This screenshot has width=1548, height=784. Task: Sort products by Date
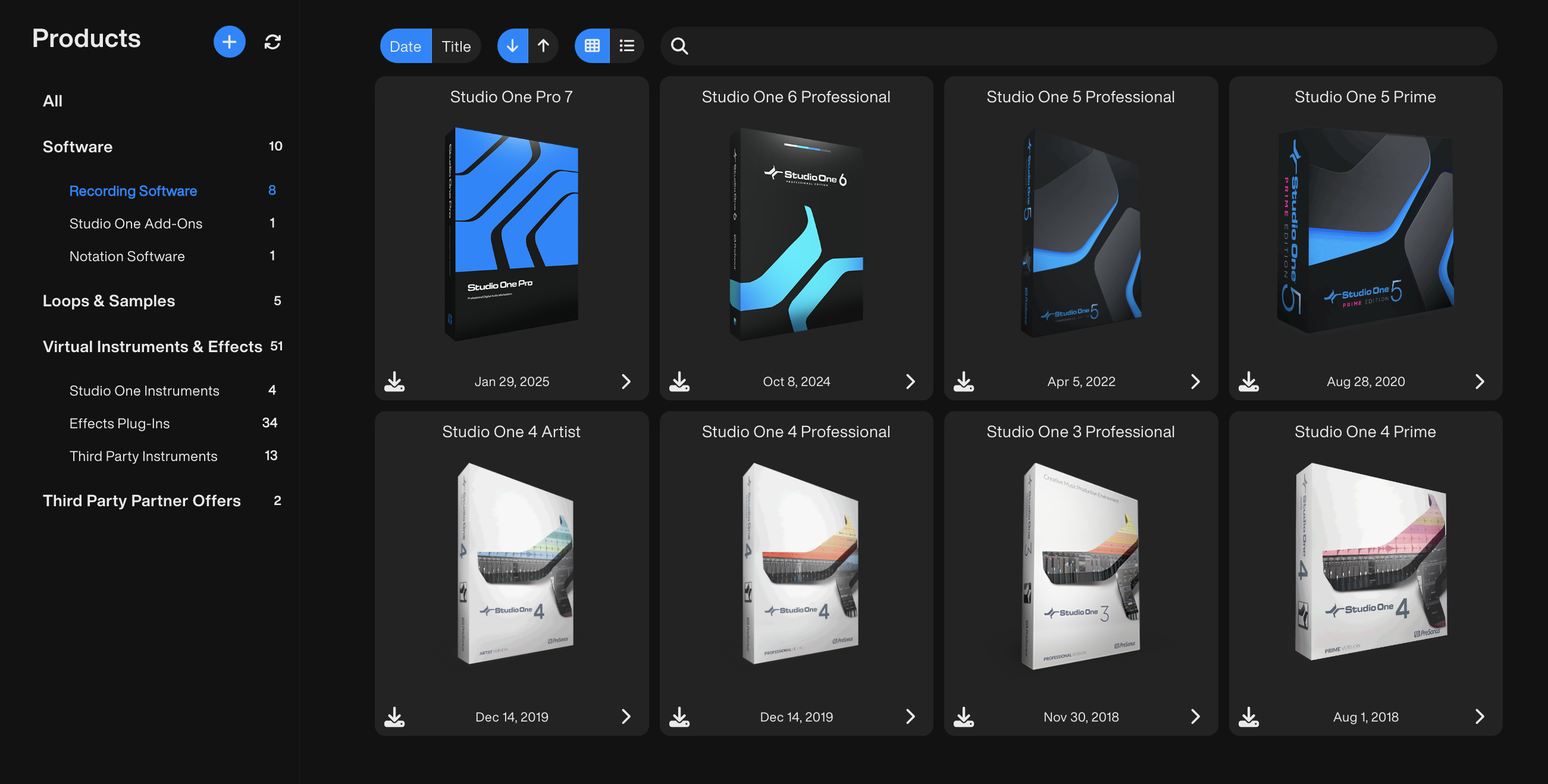[x=405, y=46]
